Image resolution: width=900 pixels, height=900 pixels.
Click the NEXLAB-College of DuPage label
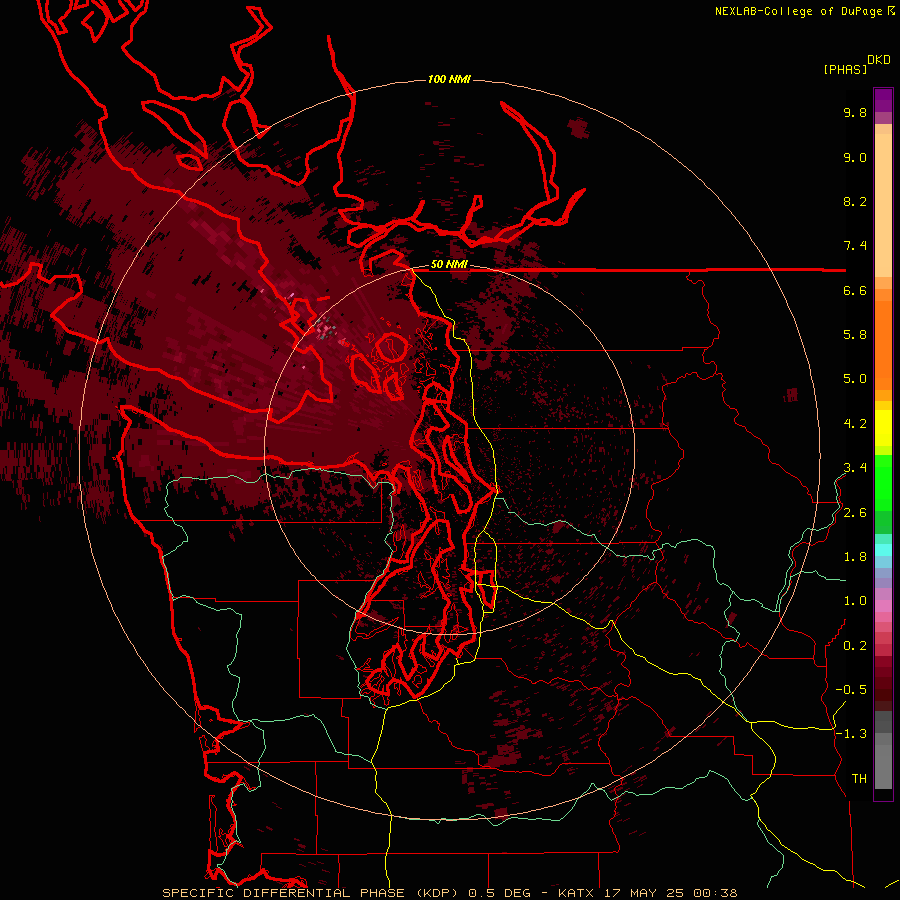[799, 11]
